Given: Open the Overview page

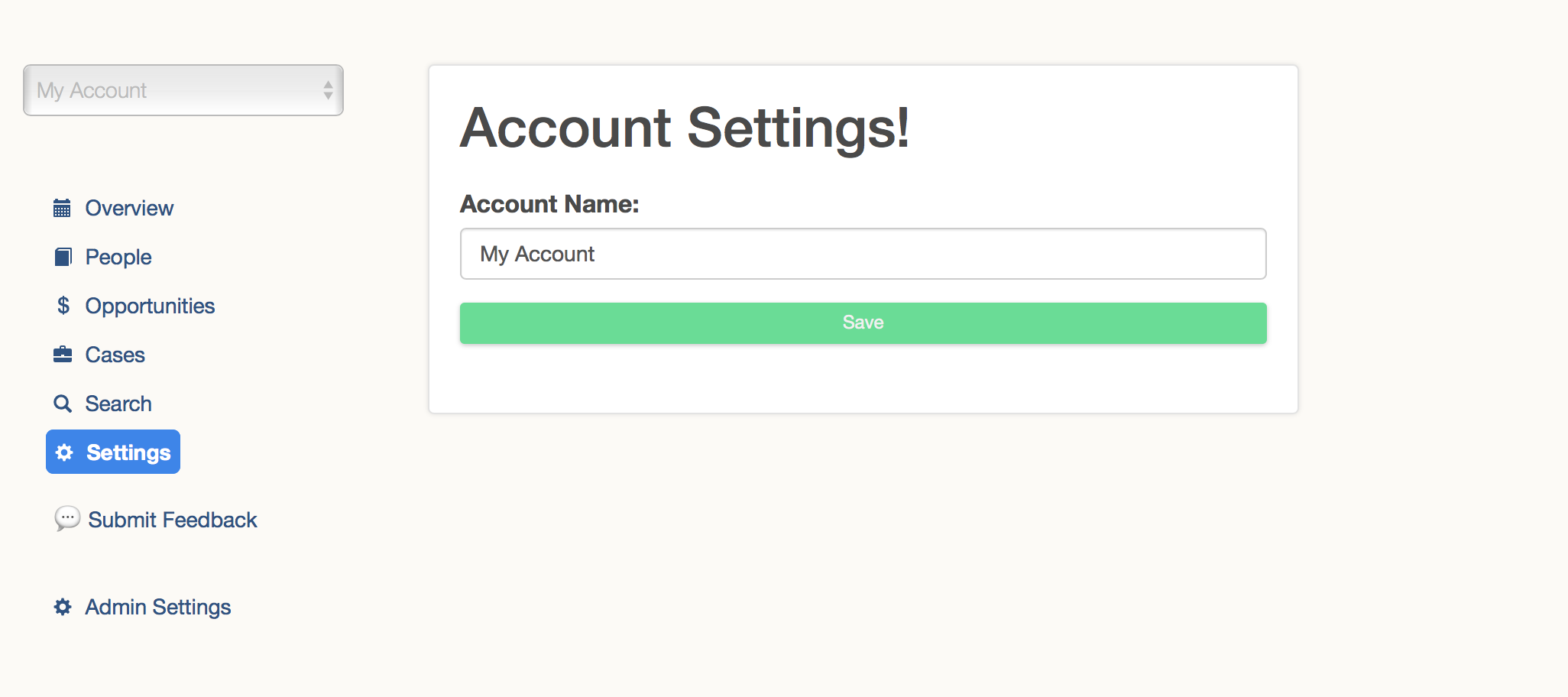Looking at the screenshot, I should (x=128, y=207).
